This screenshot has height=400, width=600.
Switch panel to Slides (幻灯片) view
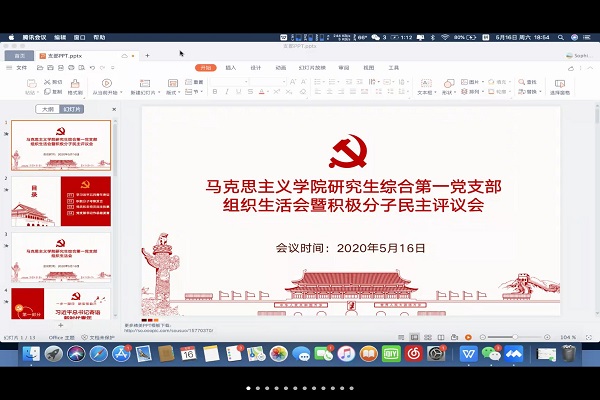[x=72, y=109]
